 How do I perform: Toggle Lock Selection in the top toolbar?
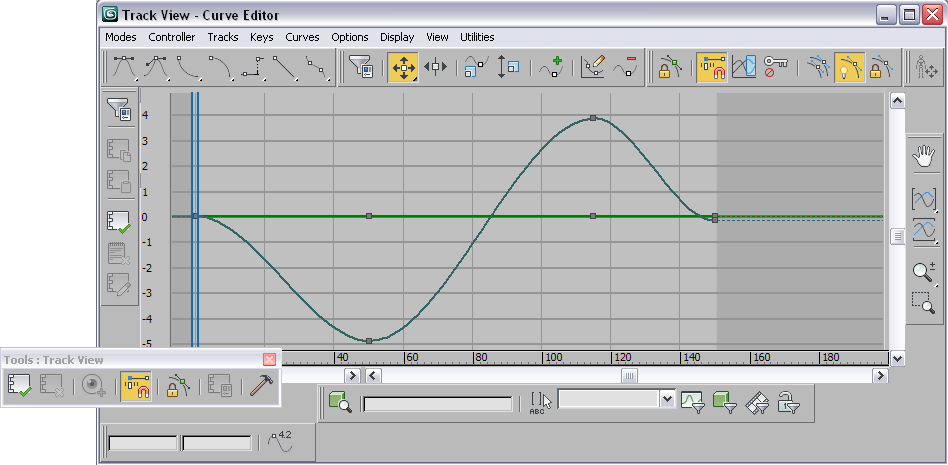[x=670, y=67]
